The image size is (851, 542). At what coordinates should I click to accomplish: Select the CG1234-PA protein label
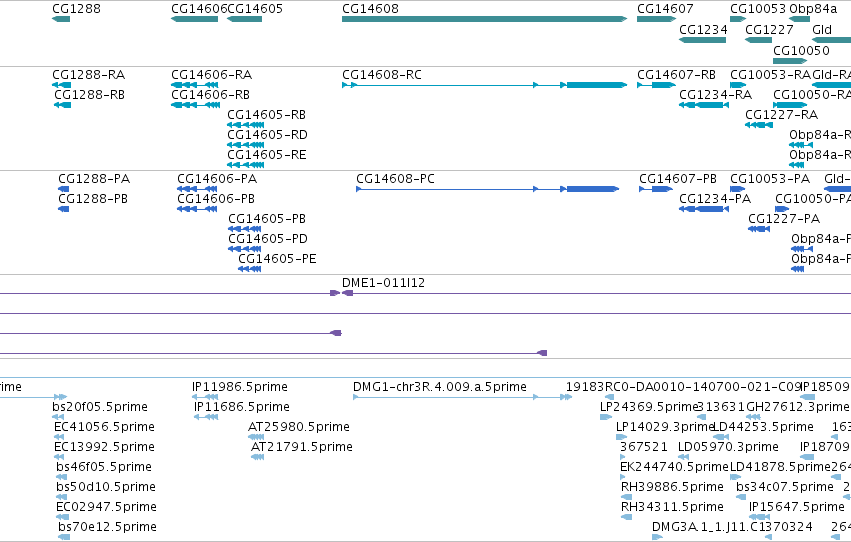pos(715,199)
